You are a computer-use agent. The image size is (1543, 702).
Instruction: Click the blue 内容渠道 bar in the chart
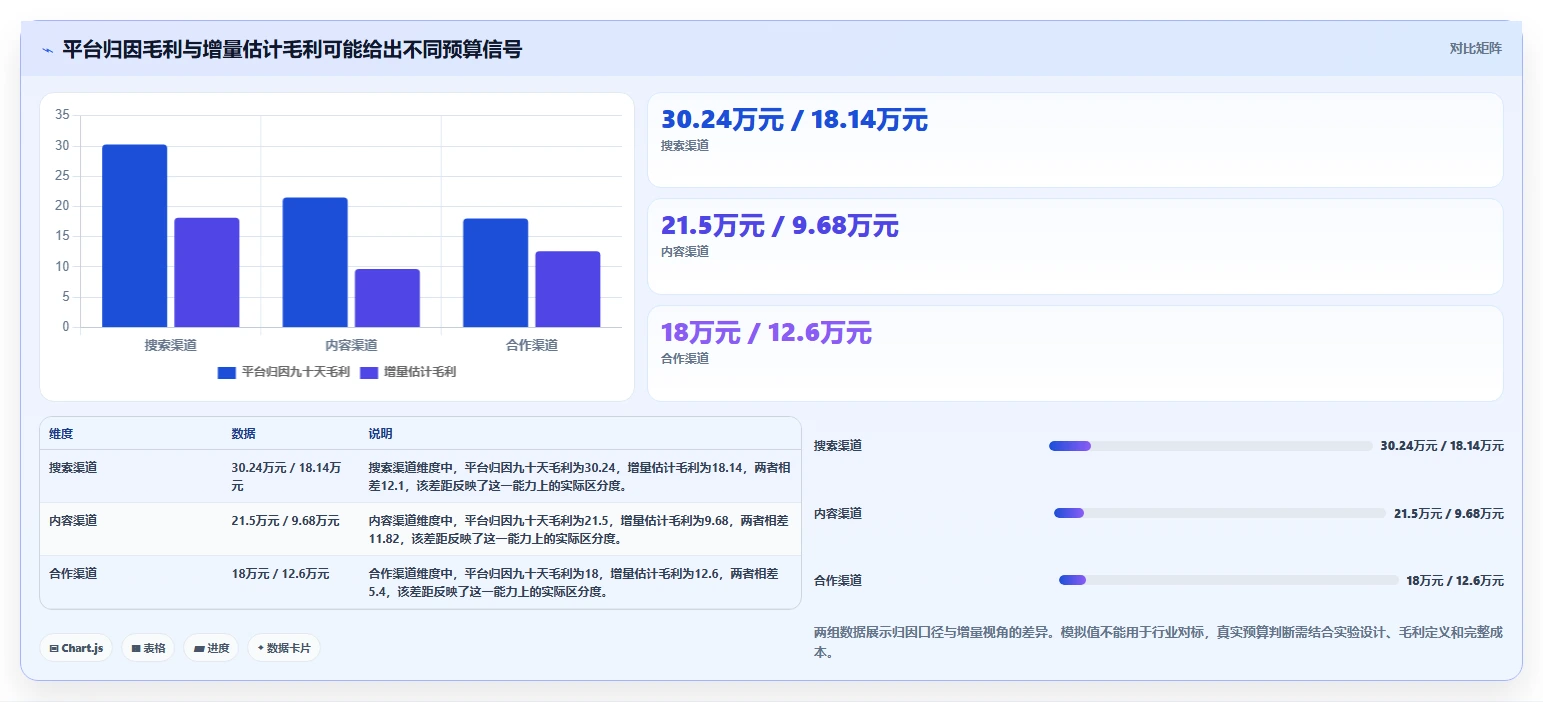[315, 262]
